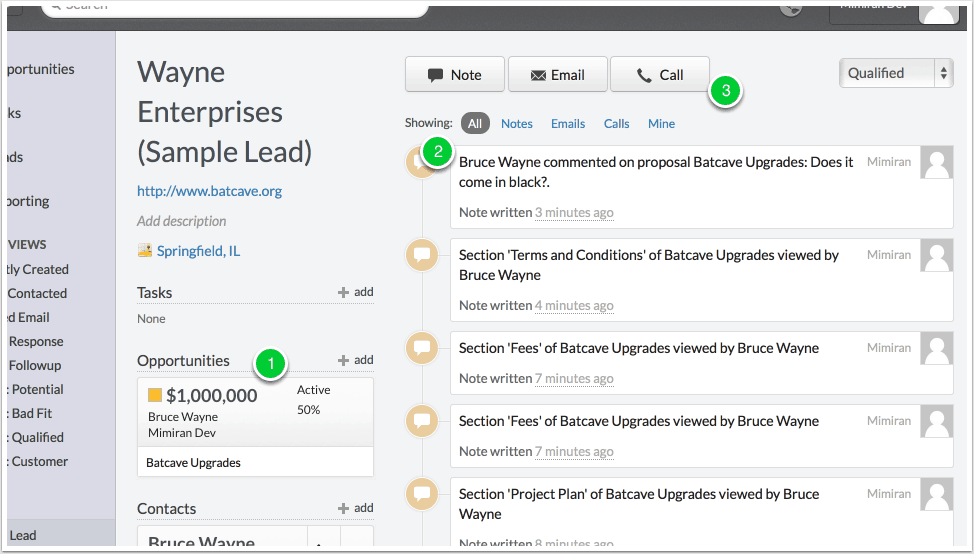Open the Springfield, IL address link
This screenshot has height=554, width=974.
coord(198,251)
